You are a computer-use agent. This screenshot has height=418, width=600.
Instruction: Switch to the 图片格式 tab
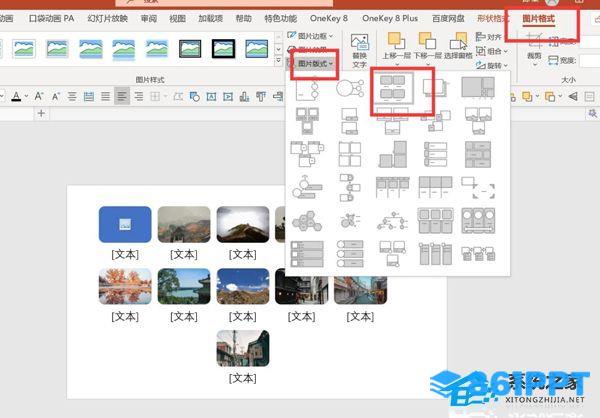pyautogui.click(x=538, y=18)
